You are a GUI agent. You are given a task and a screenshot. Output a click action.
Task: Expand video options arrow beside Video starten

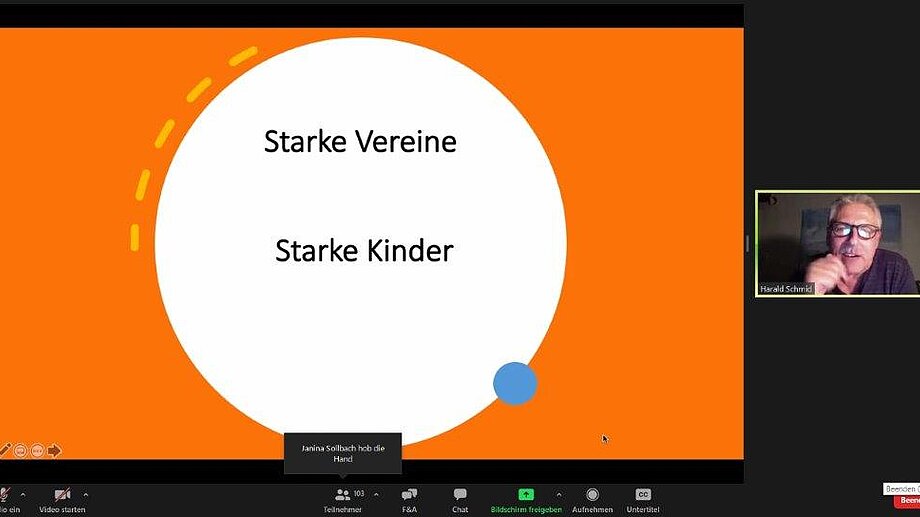86,494
